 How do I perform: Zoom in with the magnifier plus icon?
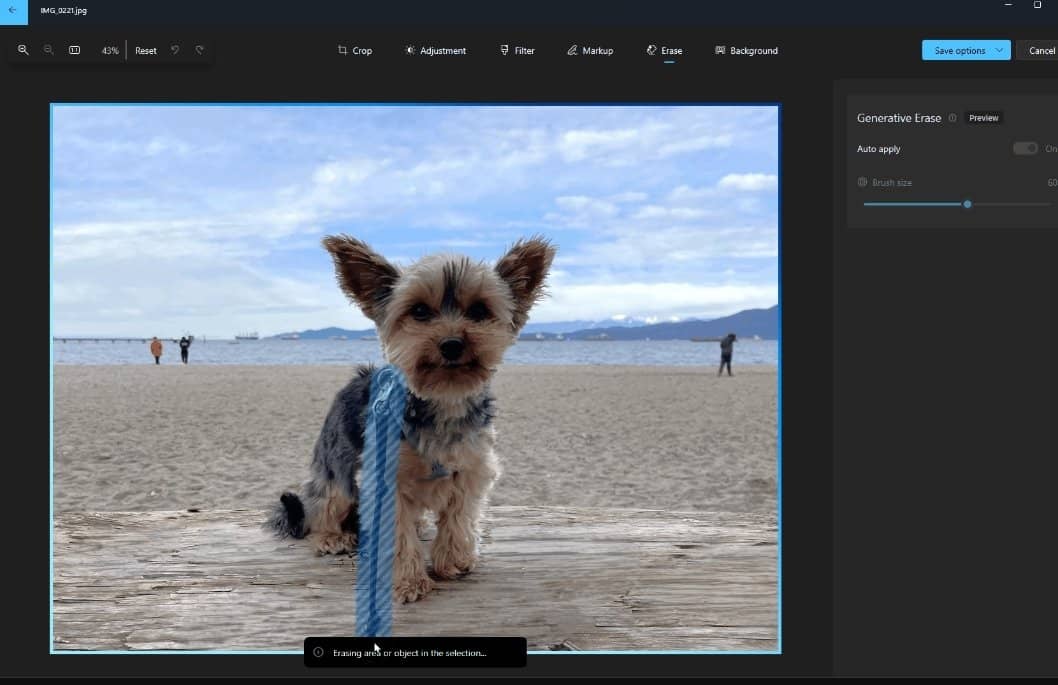click(23, 50)
